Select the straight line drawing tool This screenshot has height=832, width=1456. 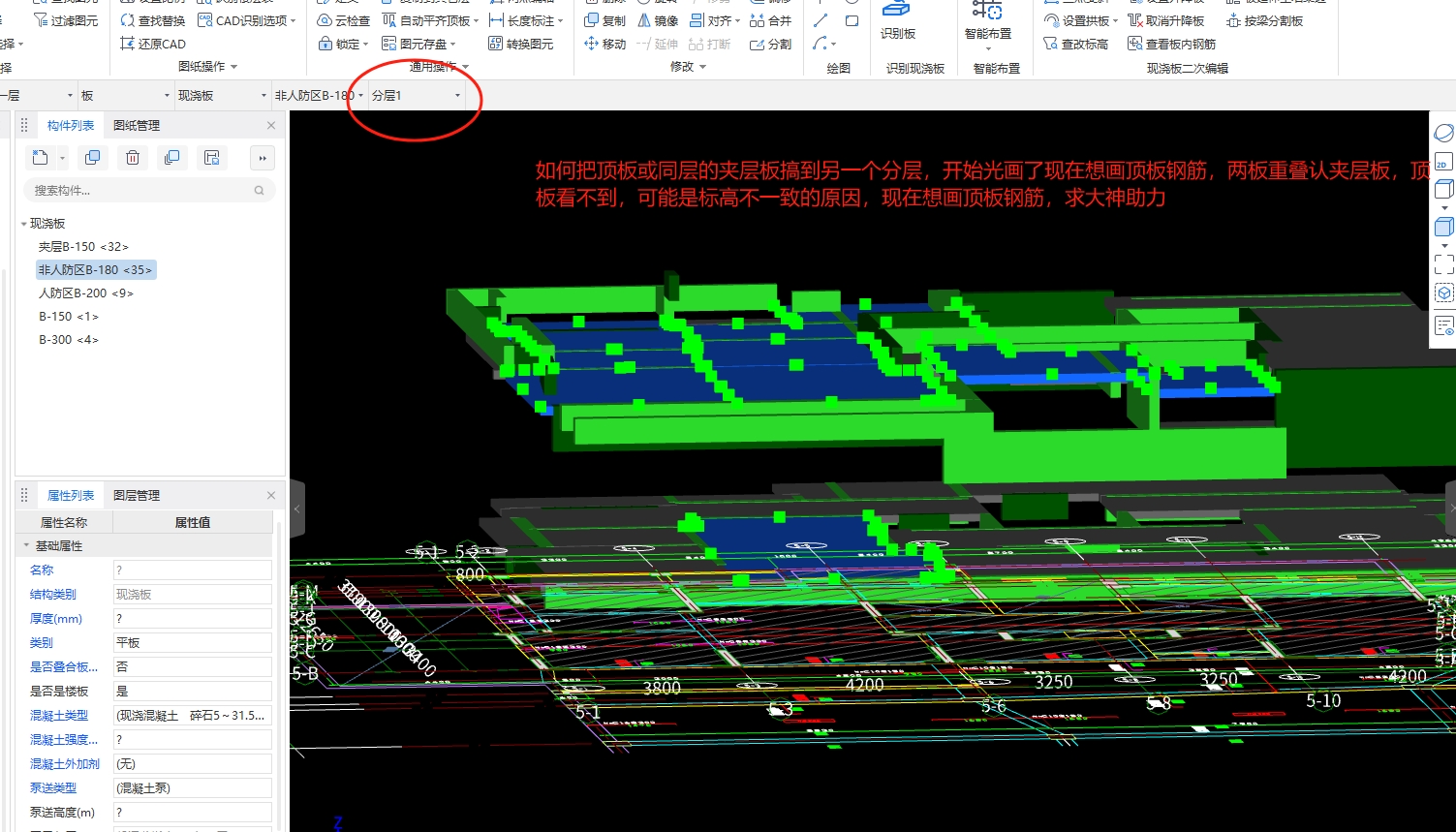[821, 20]
